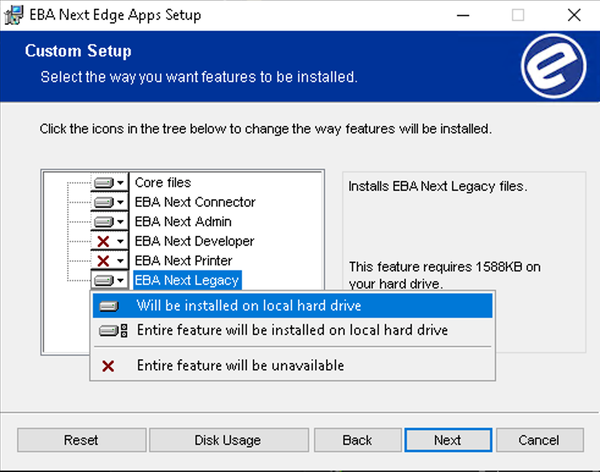Open Disk Usage details
The width and height of the screenshot is (600, 472).
click(x=228, y=440)
